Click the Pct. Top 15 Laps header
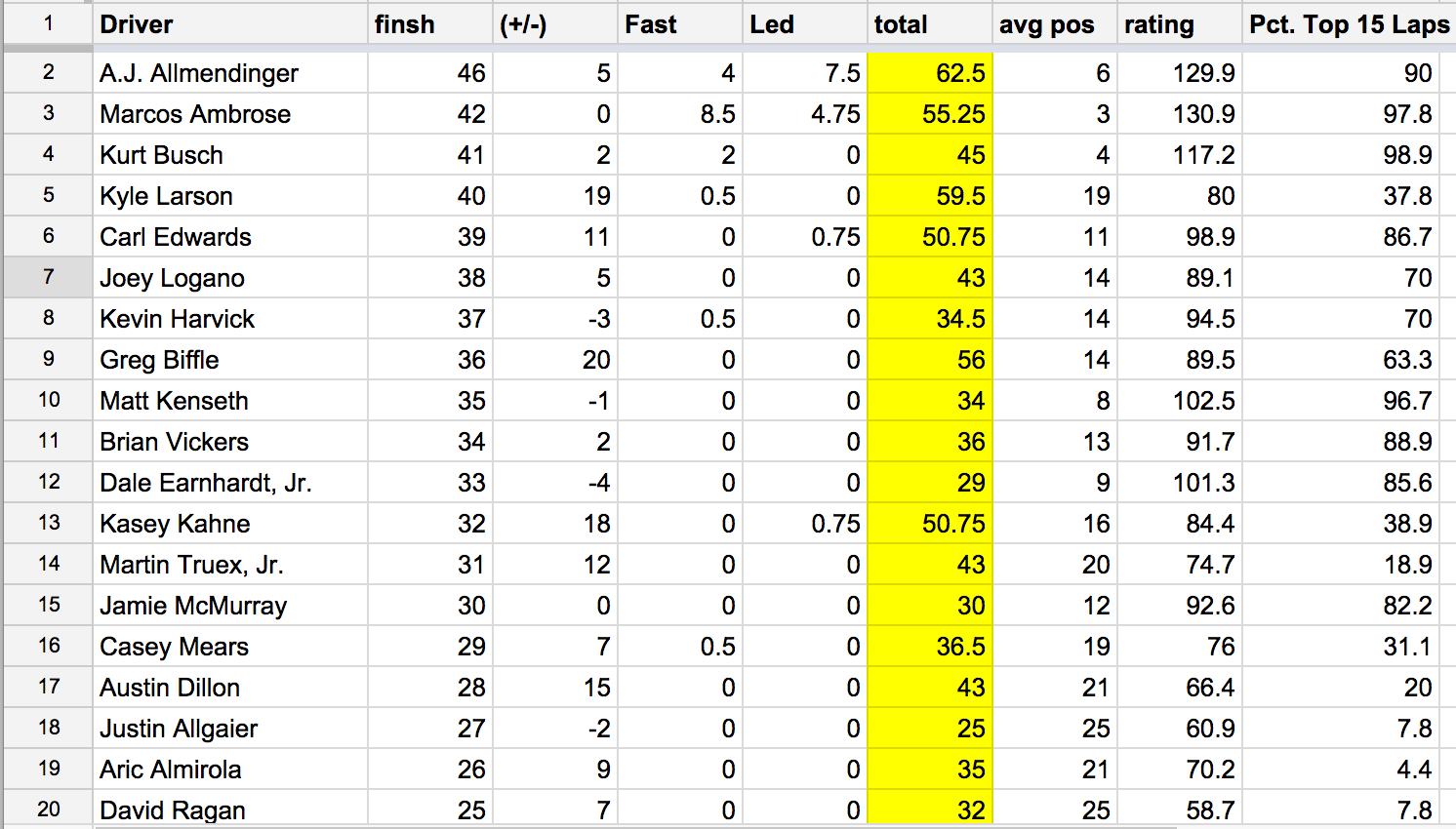Screen dimensions: 1456x829 1349,24
